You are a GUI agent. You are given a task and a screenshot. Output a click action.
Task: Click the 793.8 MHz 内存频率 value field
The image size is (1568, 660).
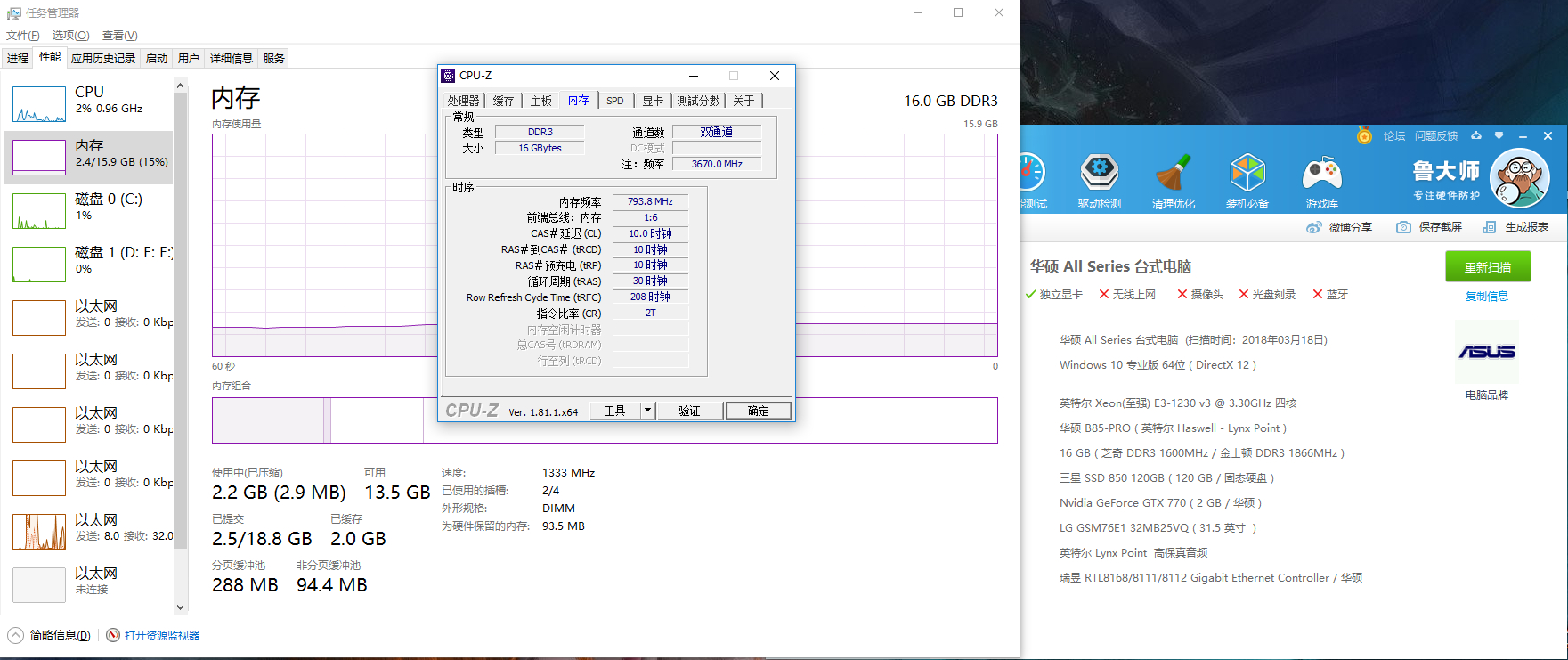coord(650,201)
